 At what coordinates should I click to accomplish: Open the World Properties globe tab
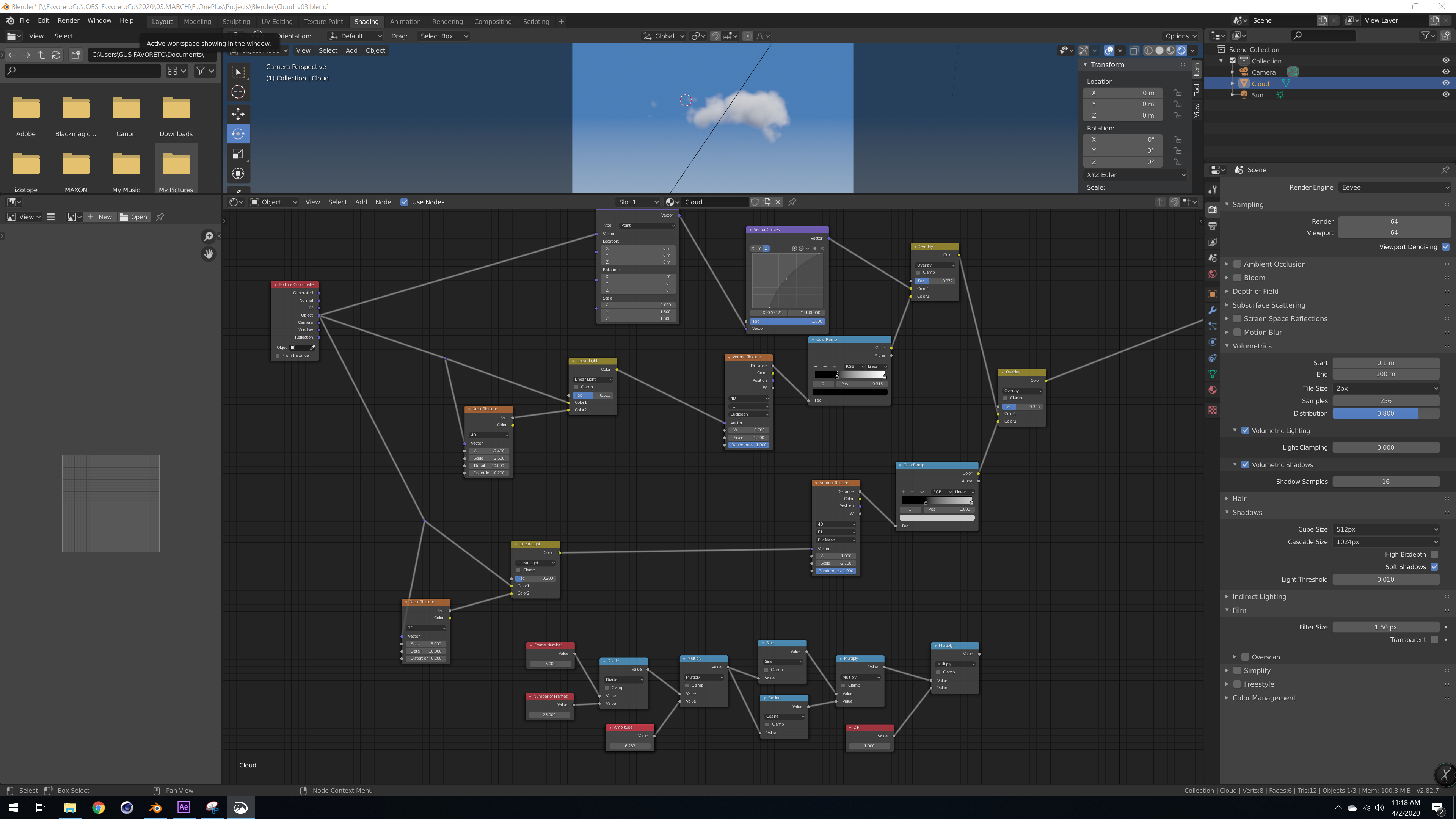(1213, 274)
